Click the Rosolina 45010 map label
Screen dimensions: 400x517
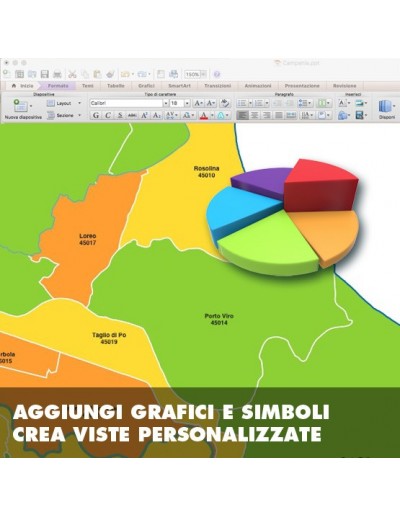click(207, 172)
